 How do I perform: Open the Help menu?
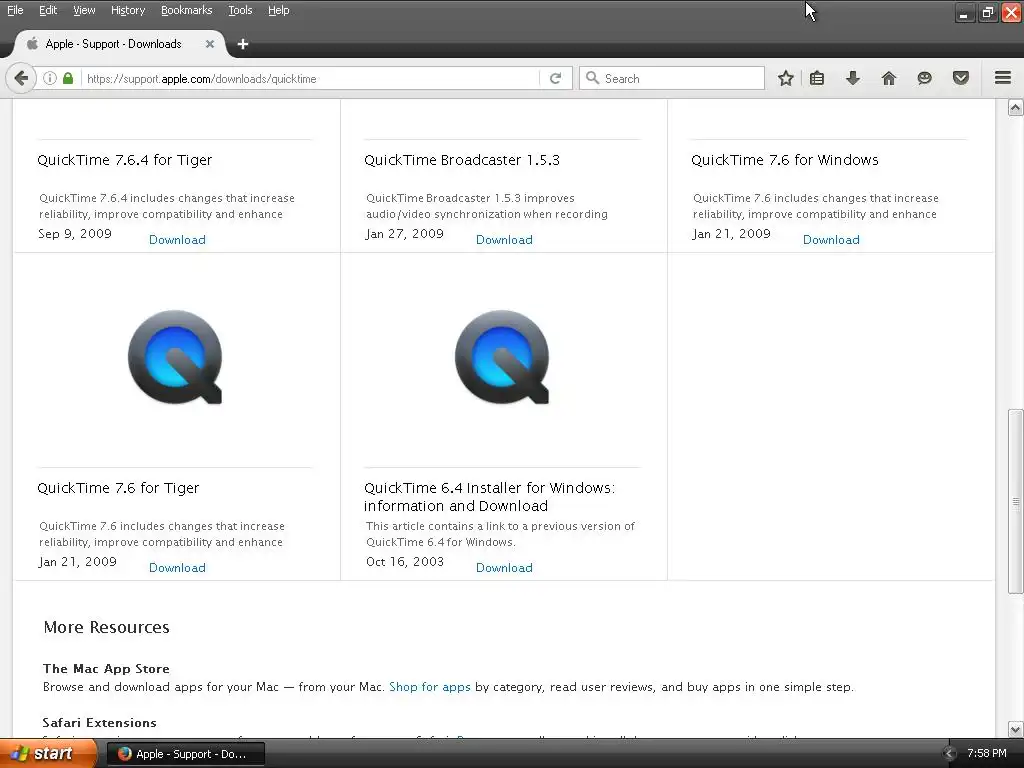pyautogui.click(x=278, y=10)
